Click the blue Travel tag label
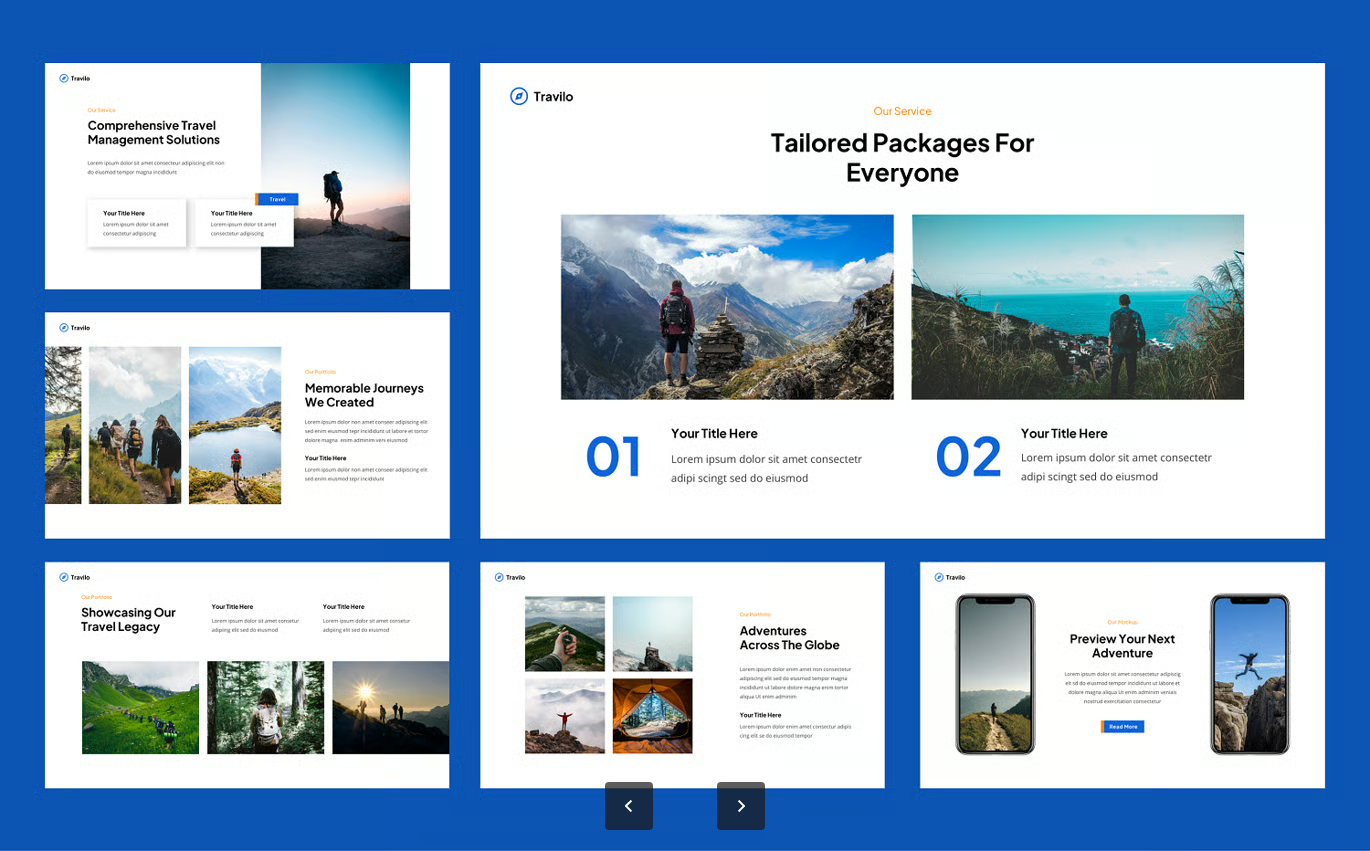The width and height of the screenshot is (1370, 851). coord(277,199)
